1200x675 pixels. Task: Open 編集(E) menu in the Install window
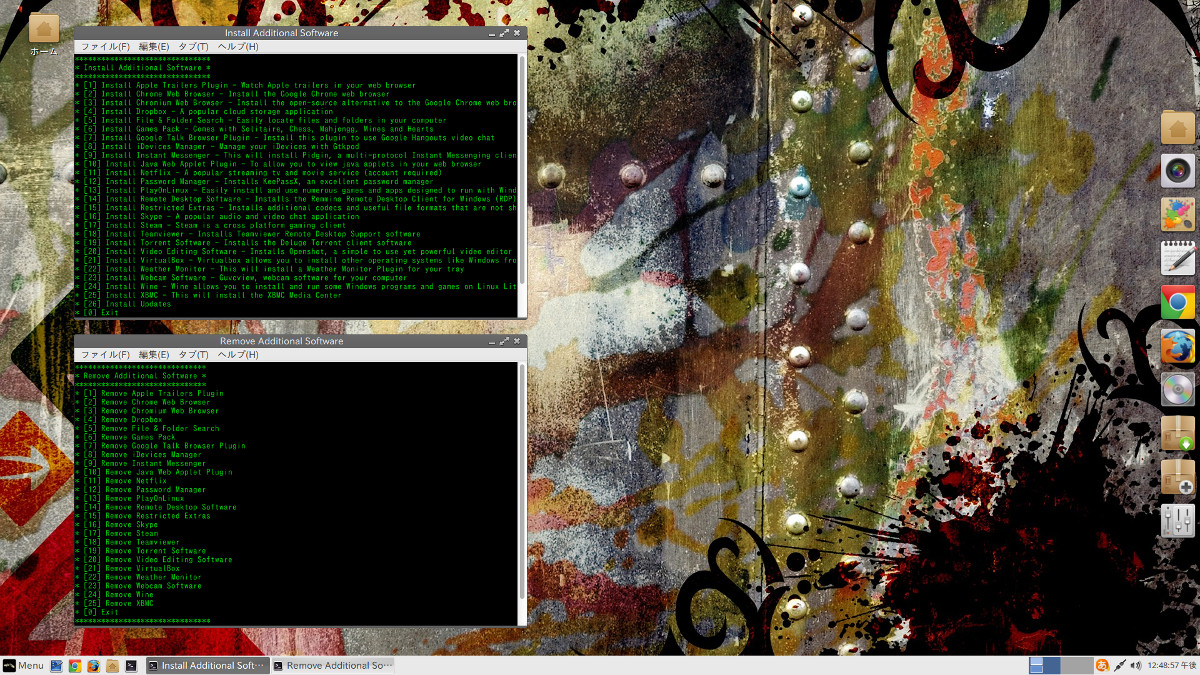click(x=154, y=47)
